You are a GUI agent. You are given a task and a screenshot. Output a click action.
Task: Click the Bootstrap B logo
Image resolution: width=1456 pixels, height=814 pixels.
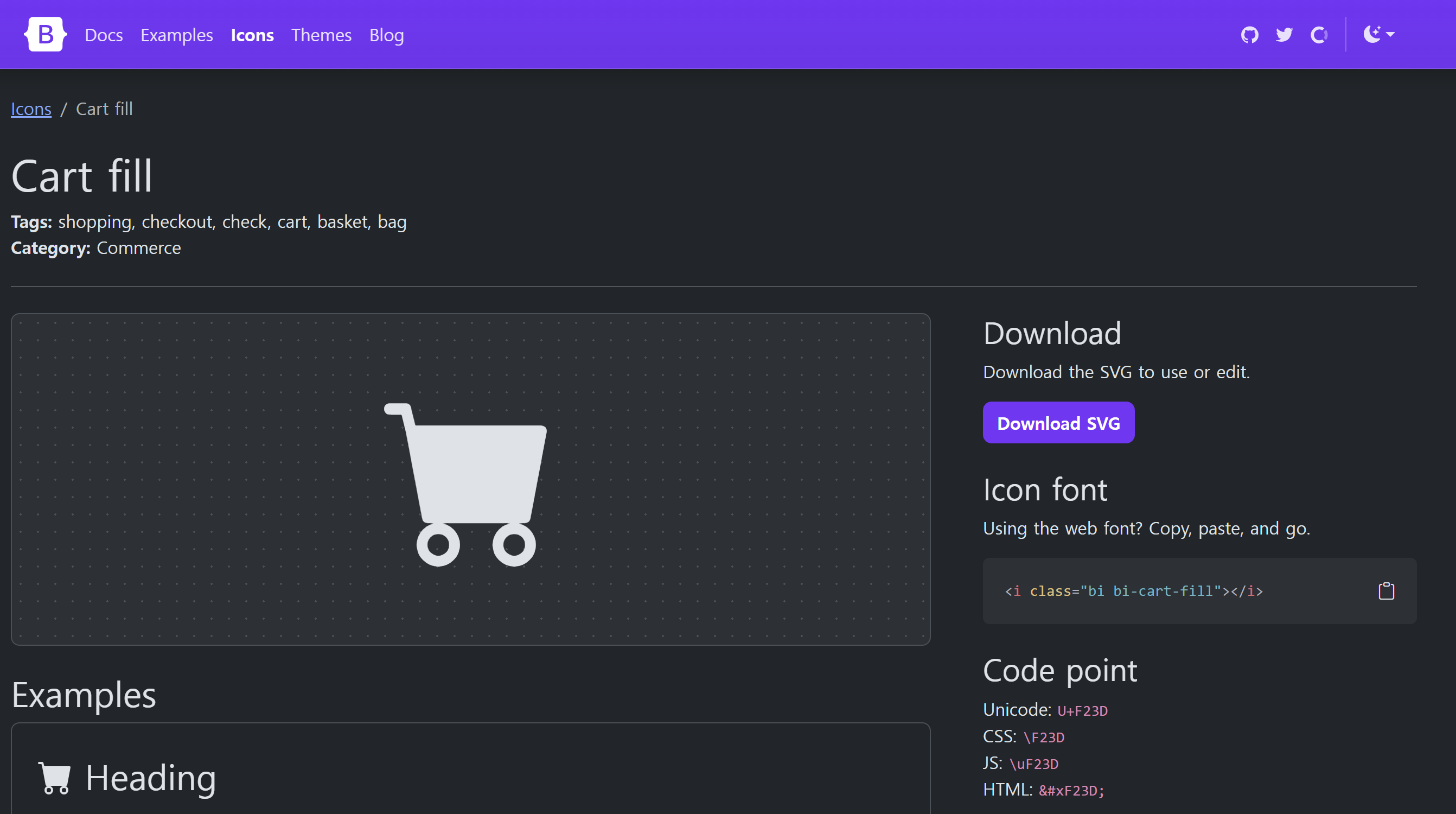click(x=45, y=35)
